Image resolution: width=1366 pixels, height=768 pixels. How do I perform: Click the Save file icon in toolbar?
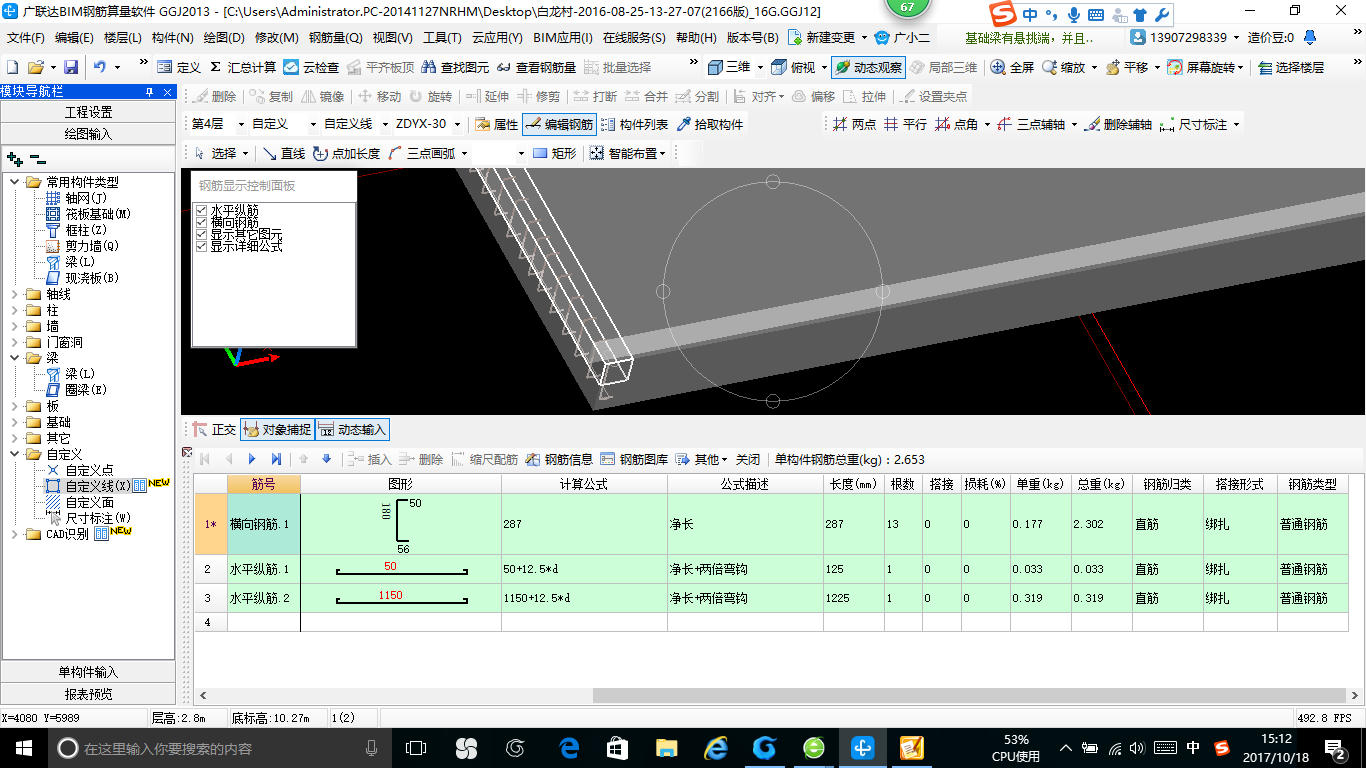click(71, 67)
